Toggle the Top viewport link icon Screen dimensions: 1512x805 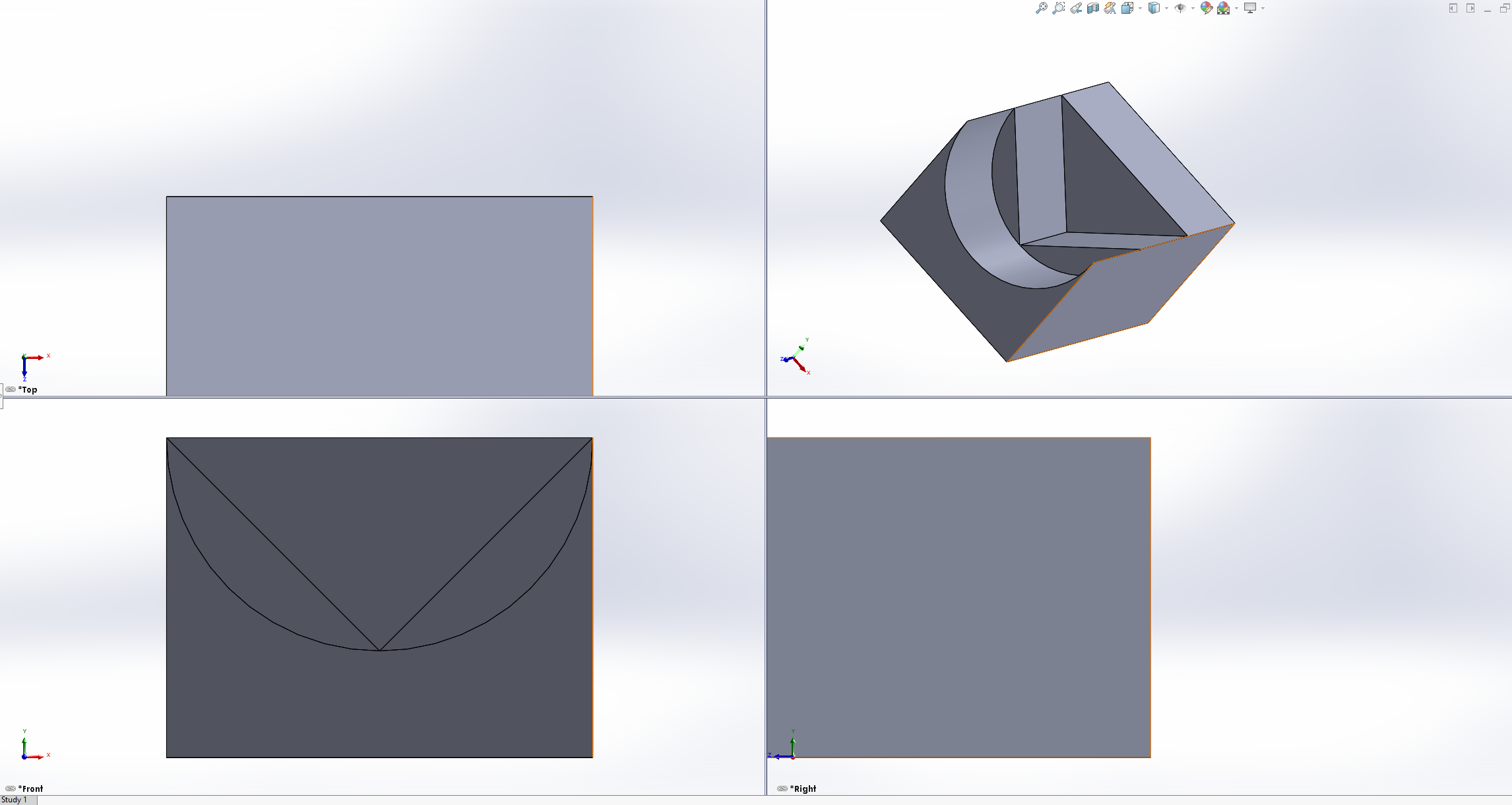point(11,389)
